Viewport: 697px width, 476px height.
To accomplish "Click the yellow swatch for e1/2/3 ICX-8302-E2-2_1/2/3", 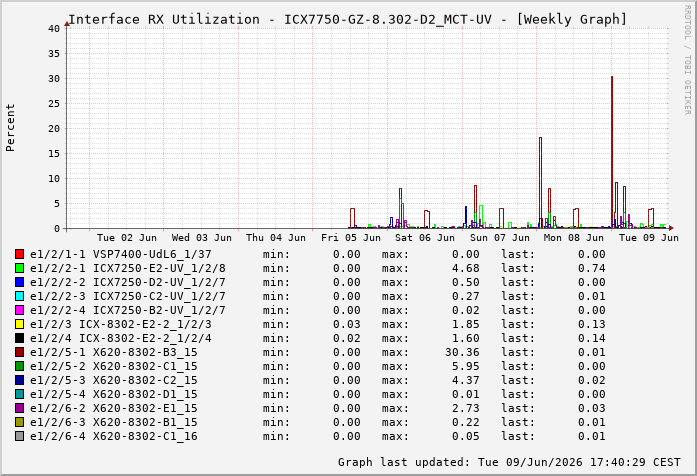I will coord(19,324).
